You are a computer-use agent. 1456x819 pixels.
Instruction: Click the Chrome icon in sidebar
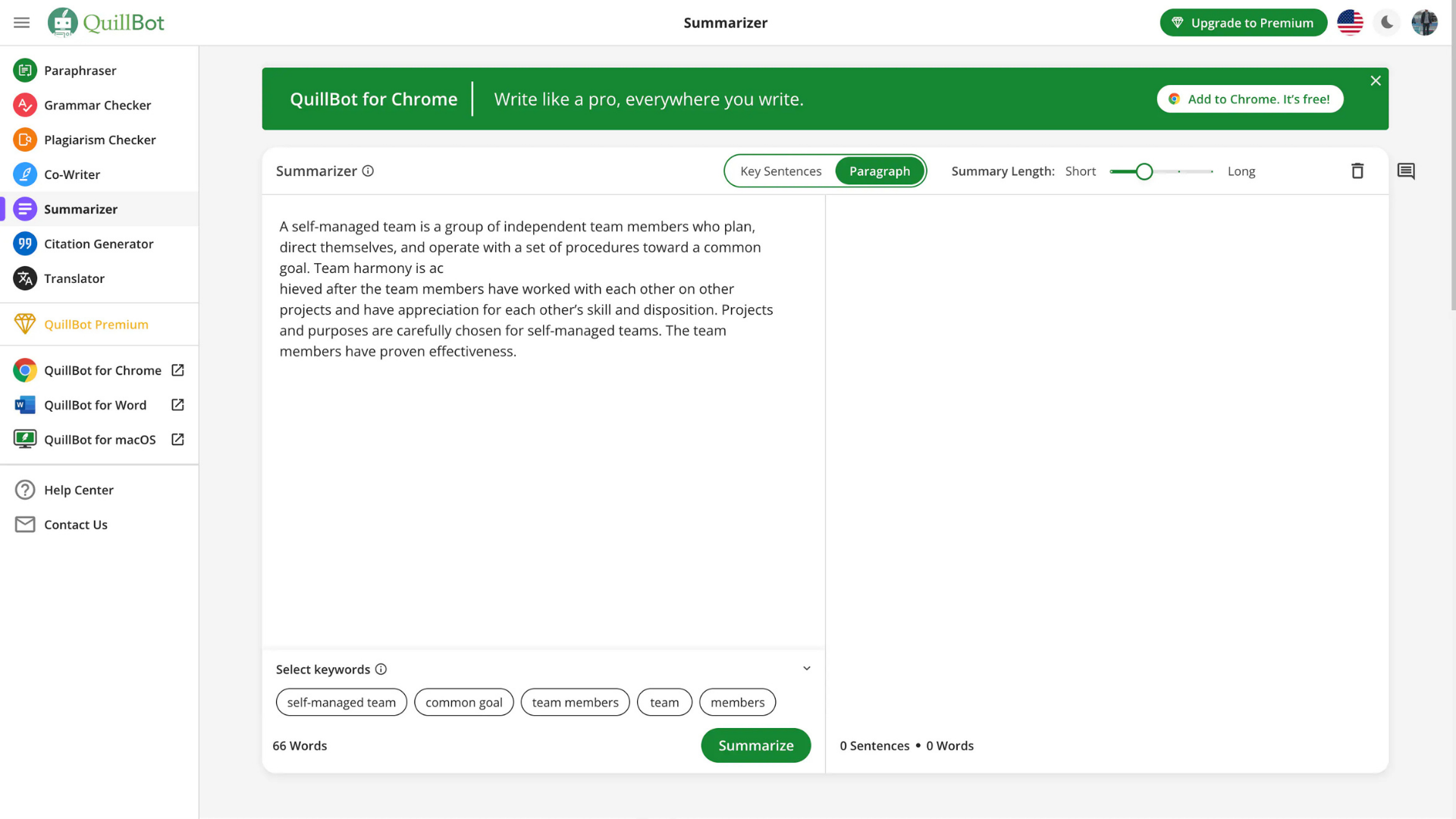pos(25,370)
